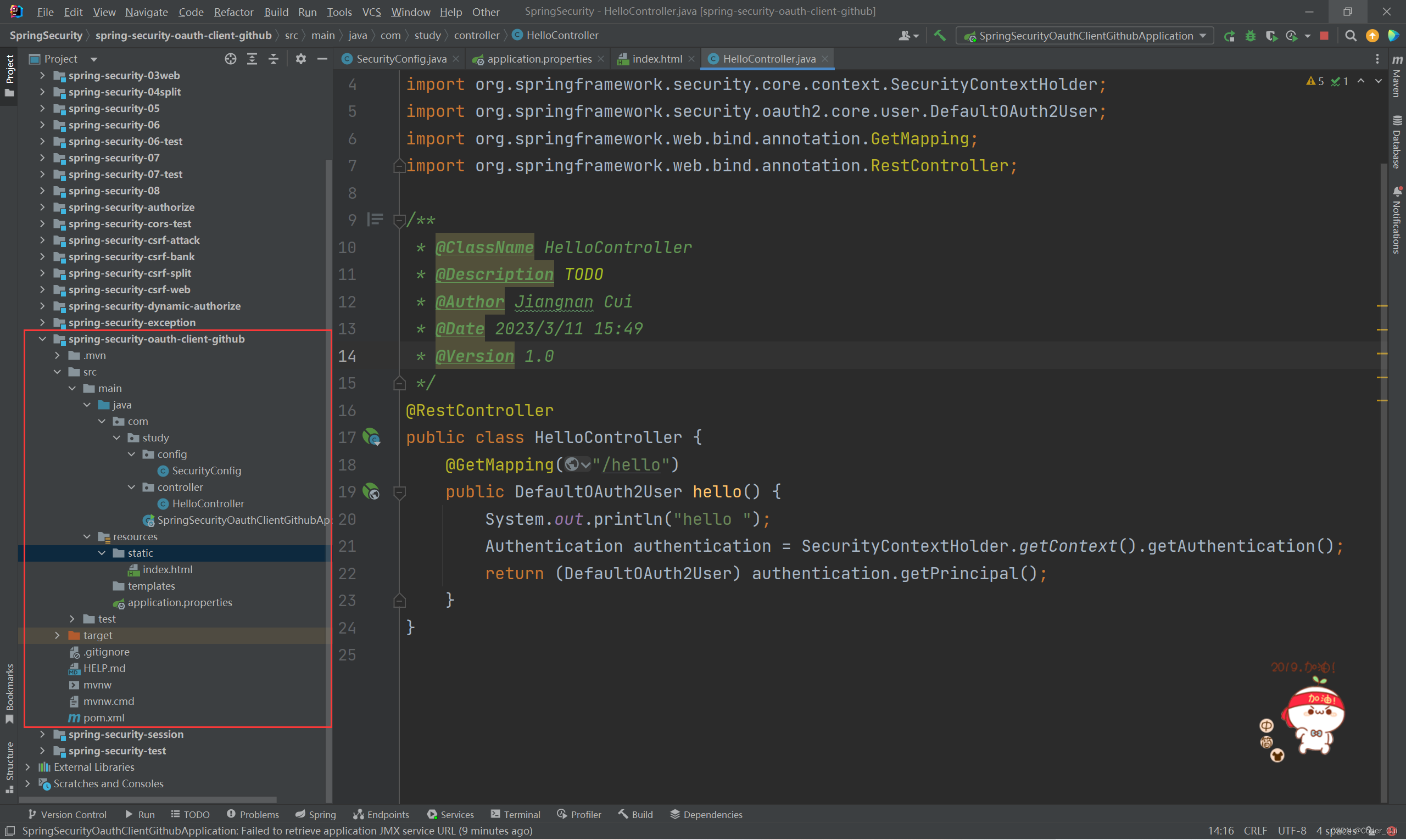The height and width of the screenshot is (840, 1406).
Task: Open pom.xml in project tree
Action: point(104,718)
